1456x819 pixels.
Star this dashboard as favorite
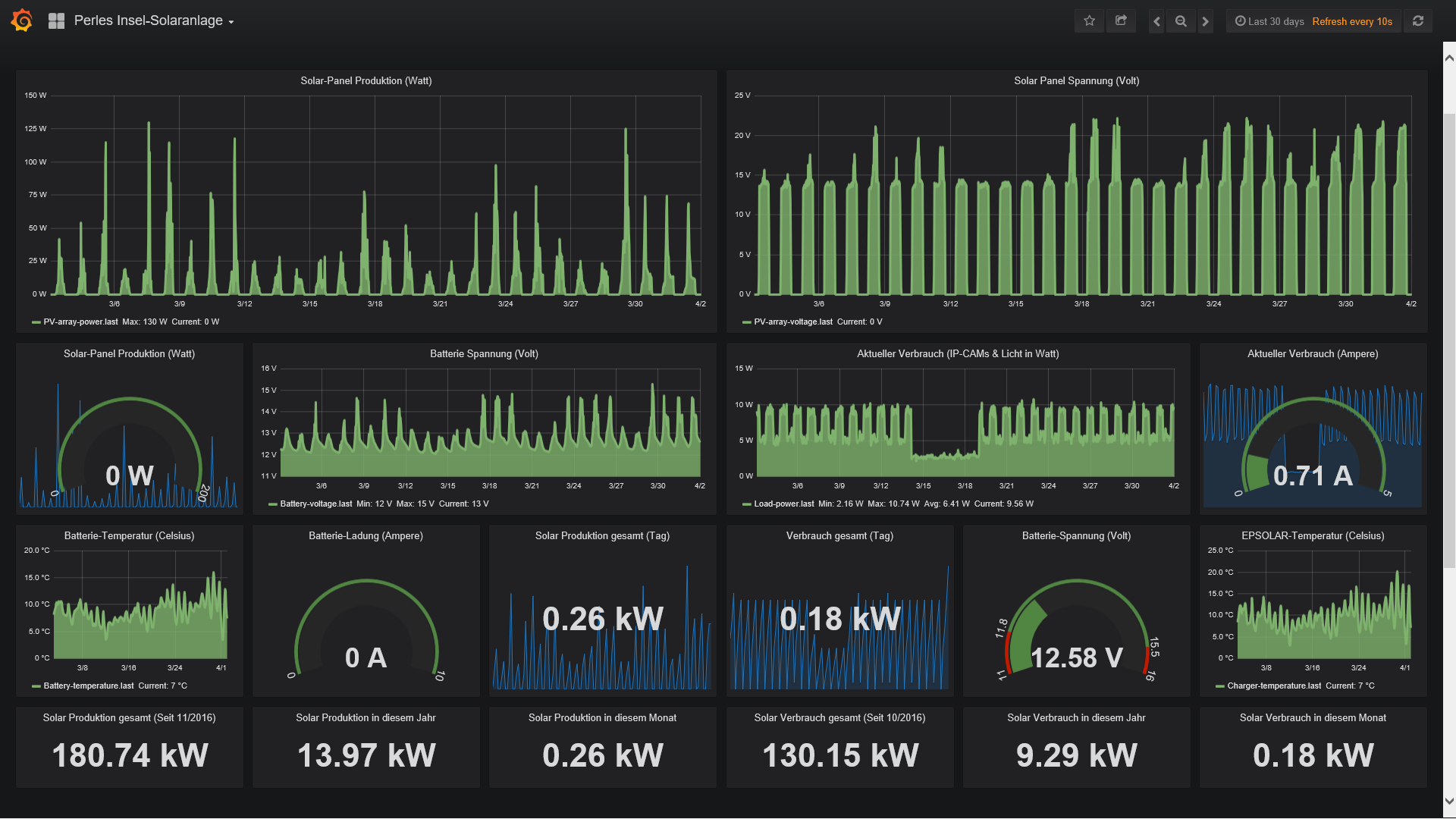(x=1090, y=21)
